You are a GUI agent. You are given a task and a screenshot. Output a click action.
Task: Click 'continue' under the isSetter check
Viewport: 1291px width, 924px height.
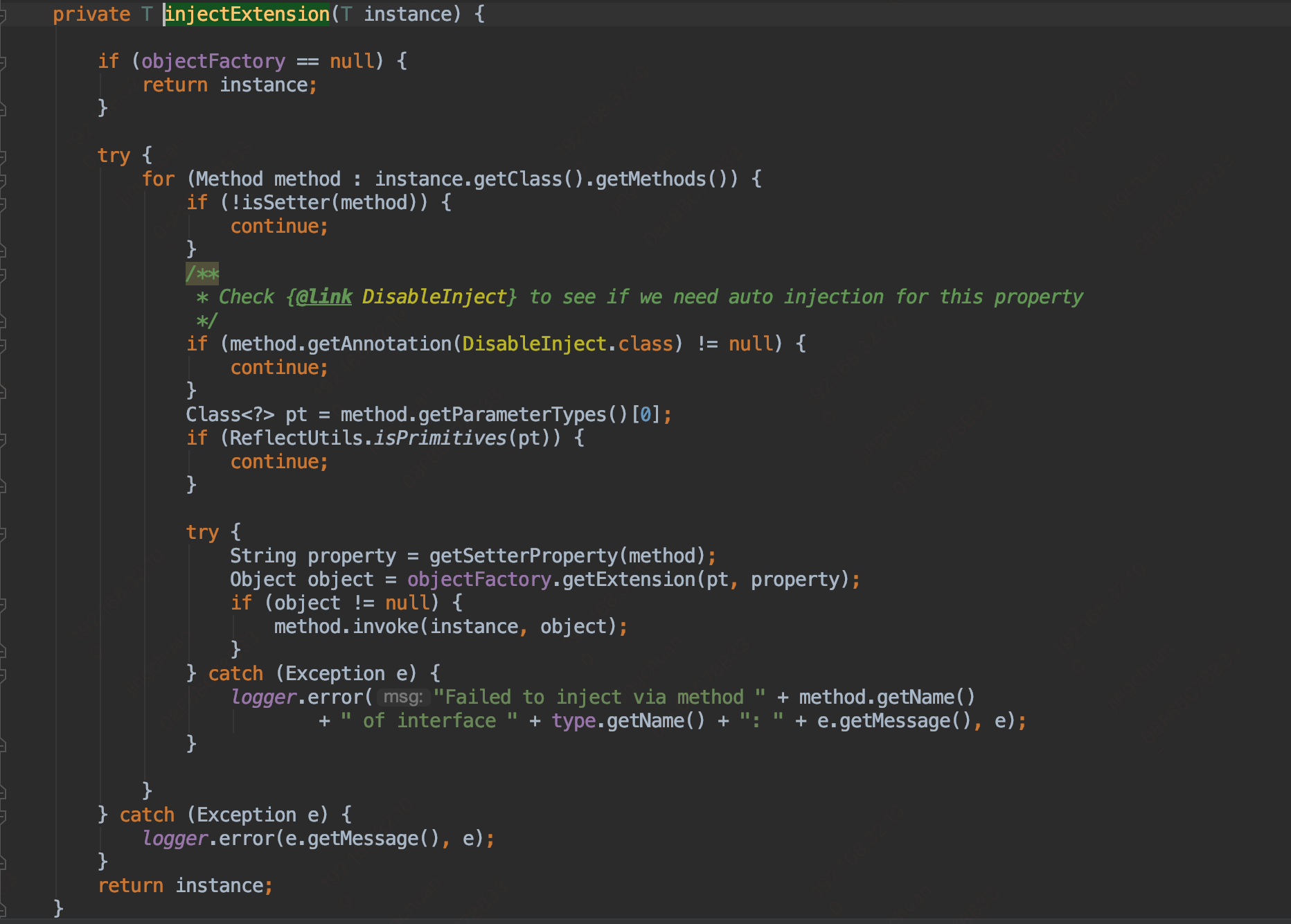tap(274, 226)
